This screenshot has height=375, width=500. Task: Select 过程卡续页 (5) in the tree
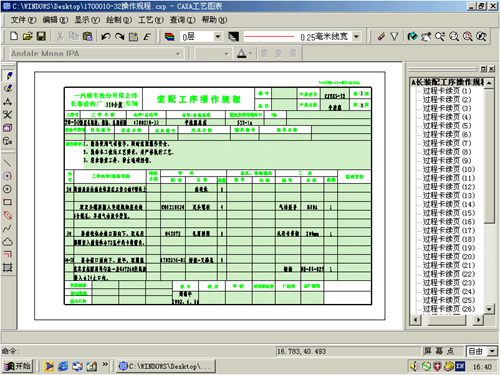click(x=447, y=126)
